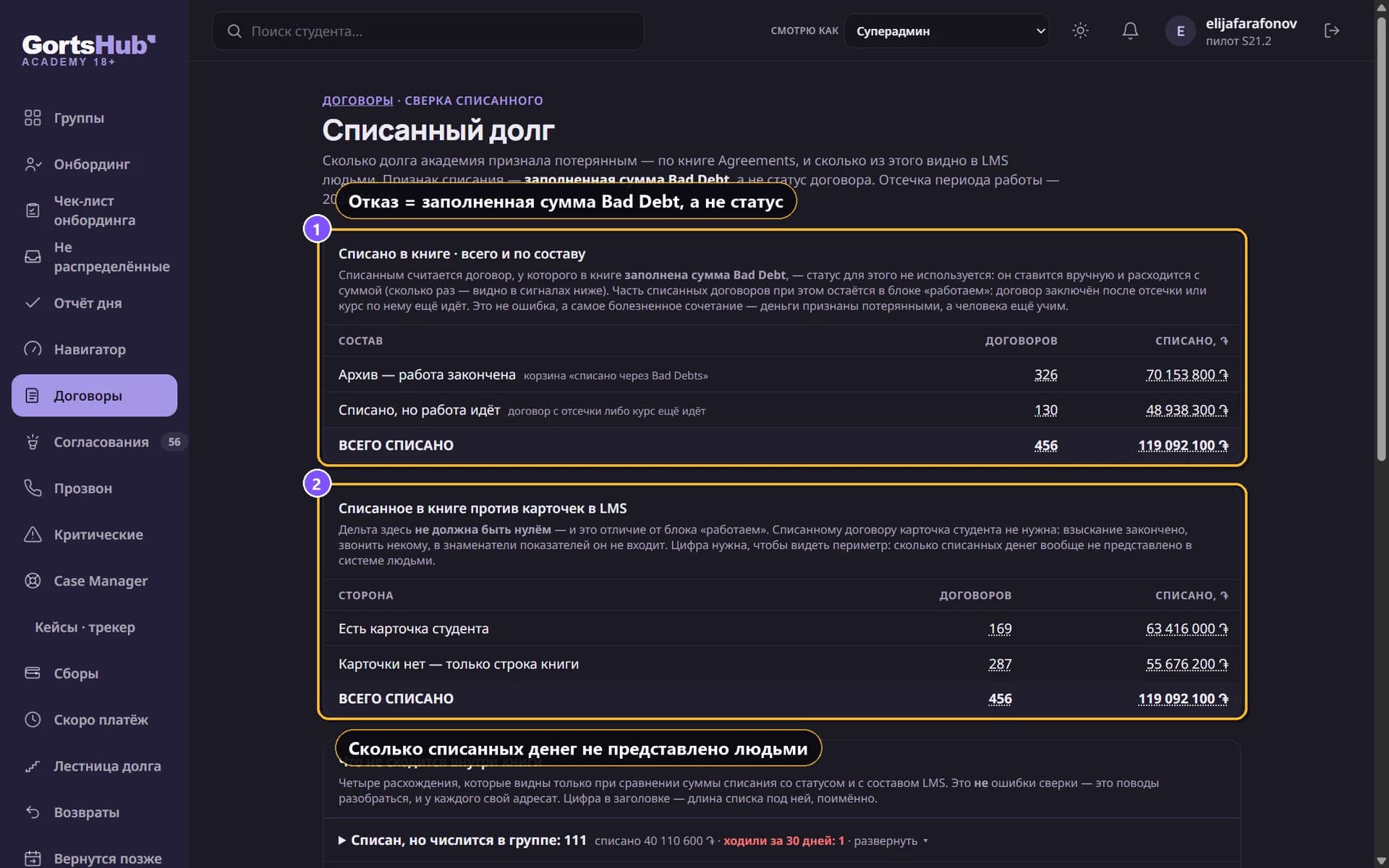Click the GortsHub Academy logo

88,51
